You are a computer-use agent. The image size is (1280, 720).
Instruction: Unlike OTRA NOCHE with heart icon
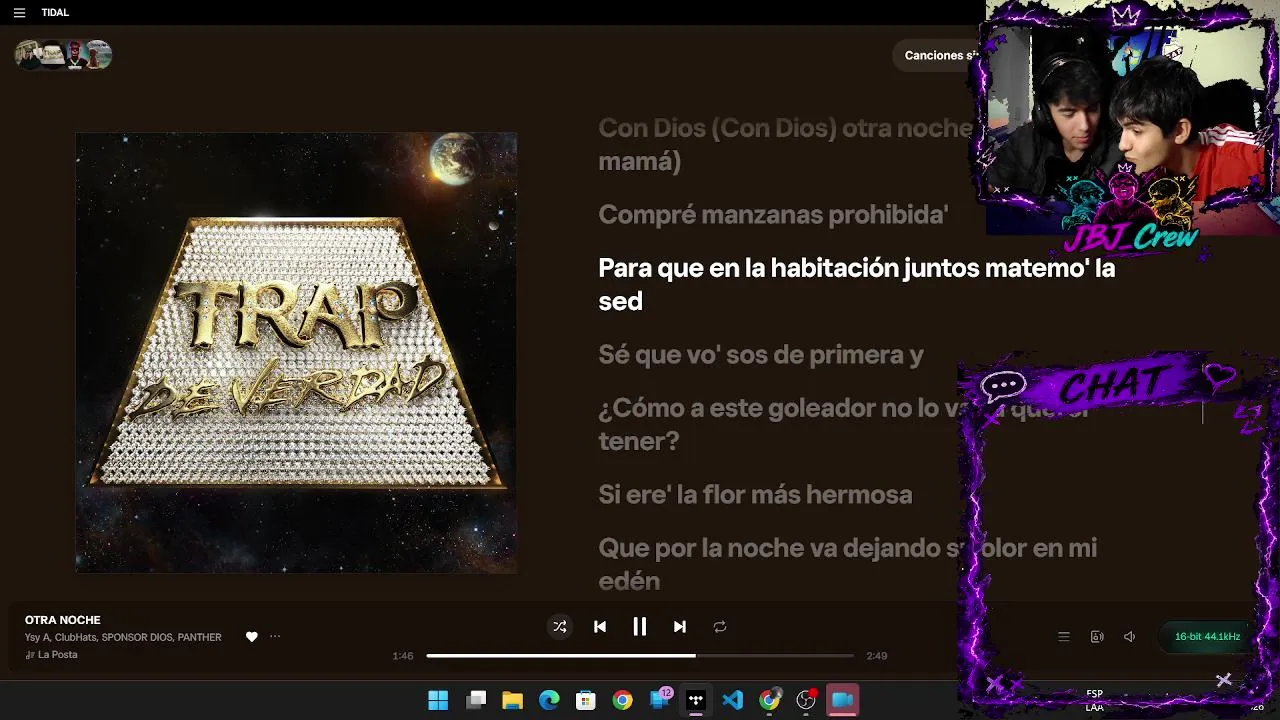coord(252,637)
